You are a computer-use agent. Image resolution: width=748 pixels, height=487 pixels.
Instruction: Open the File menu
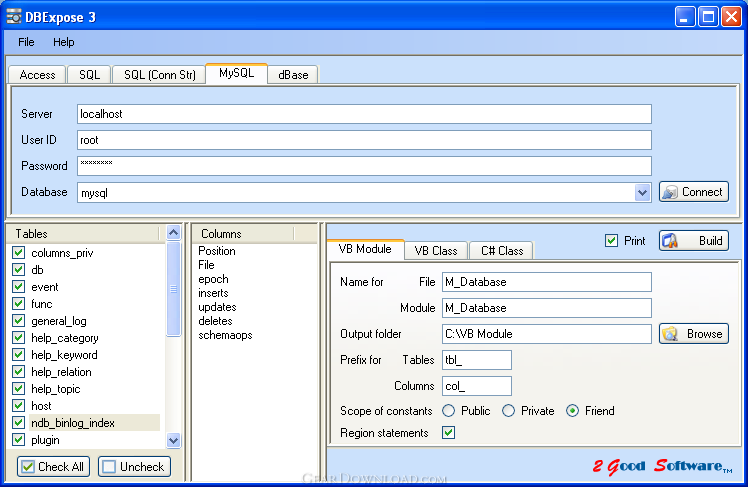point(26,42)
